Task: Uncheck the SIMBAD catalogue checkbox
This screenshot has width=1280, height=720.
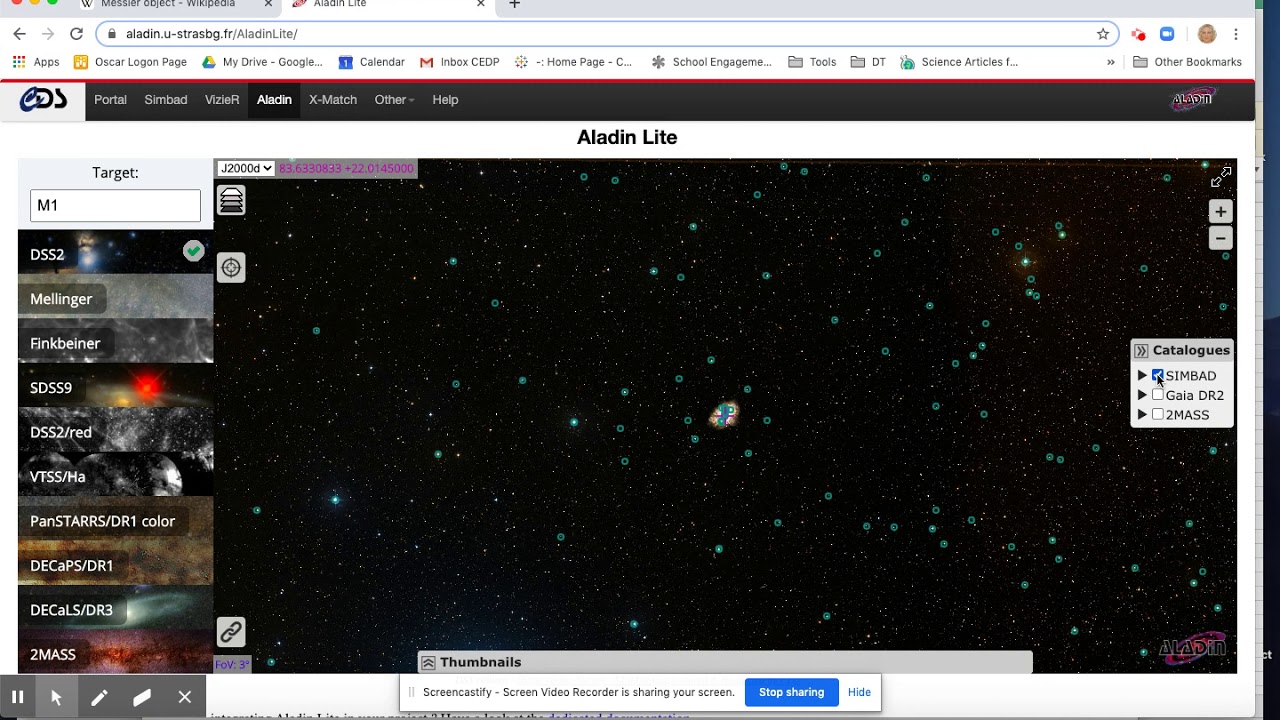Action: tap(1158, 376)
